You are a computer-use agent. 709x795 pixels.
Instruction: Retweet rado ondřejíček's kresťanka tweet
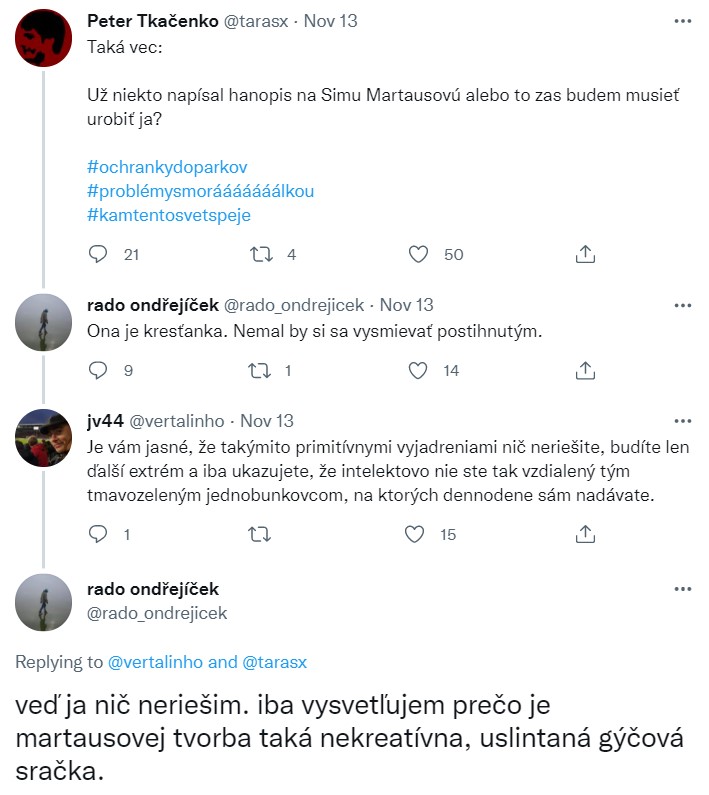(260, 370)
